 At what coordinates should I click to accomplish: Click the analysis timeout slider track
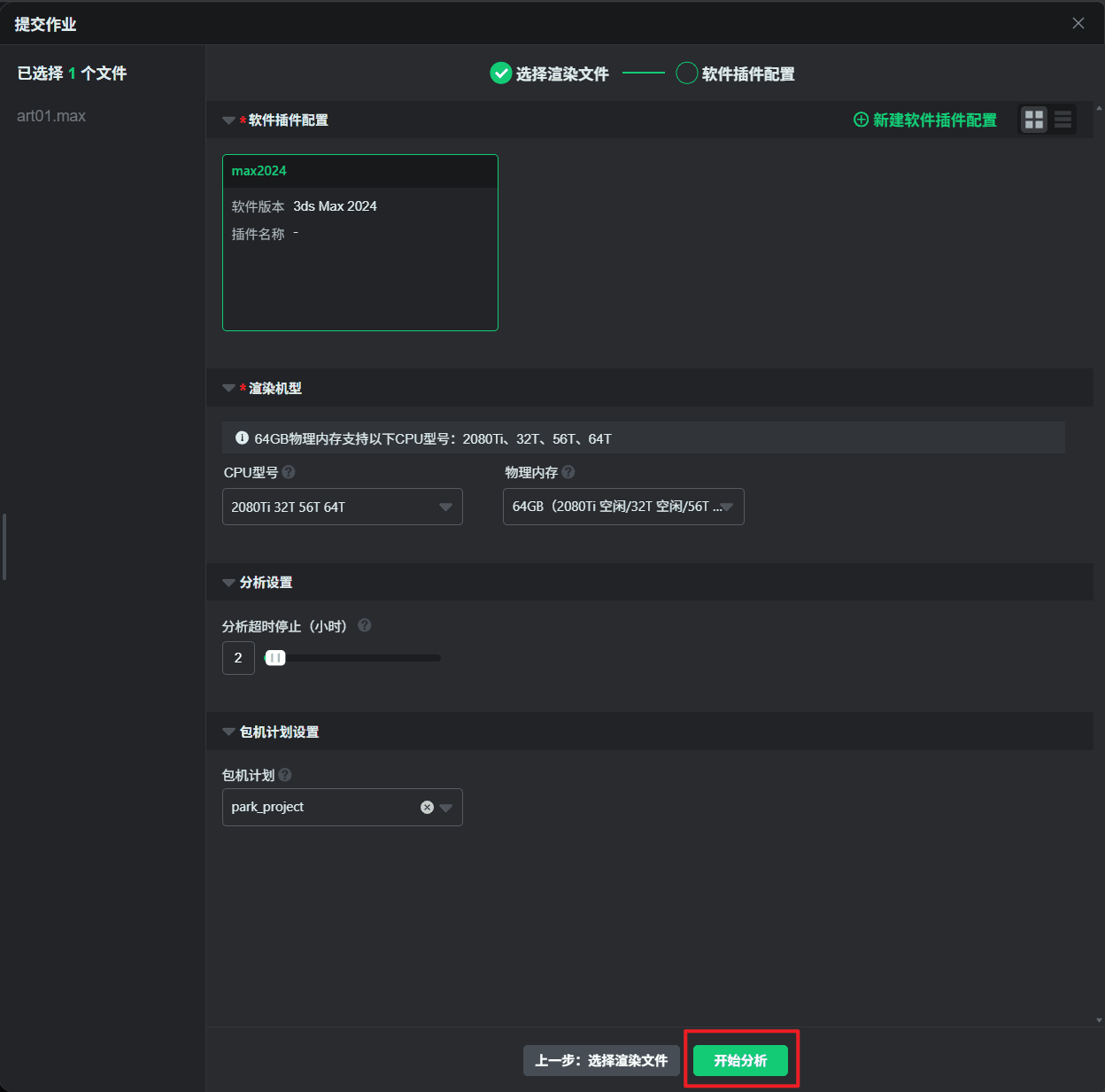353,658
